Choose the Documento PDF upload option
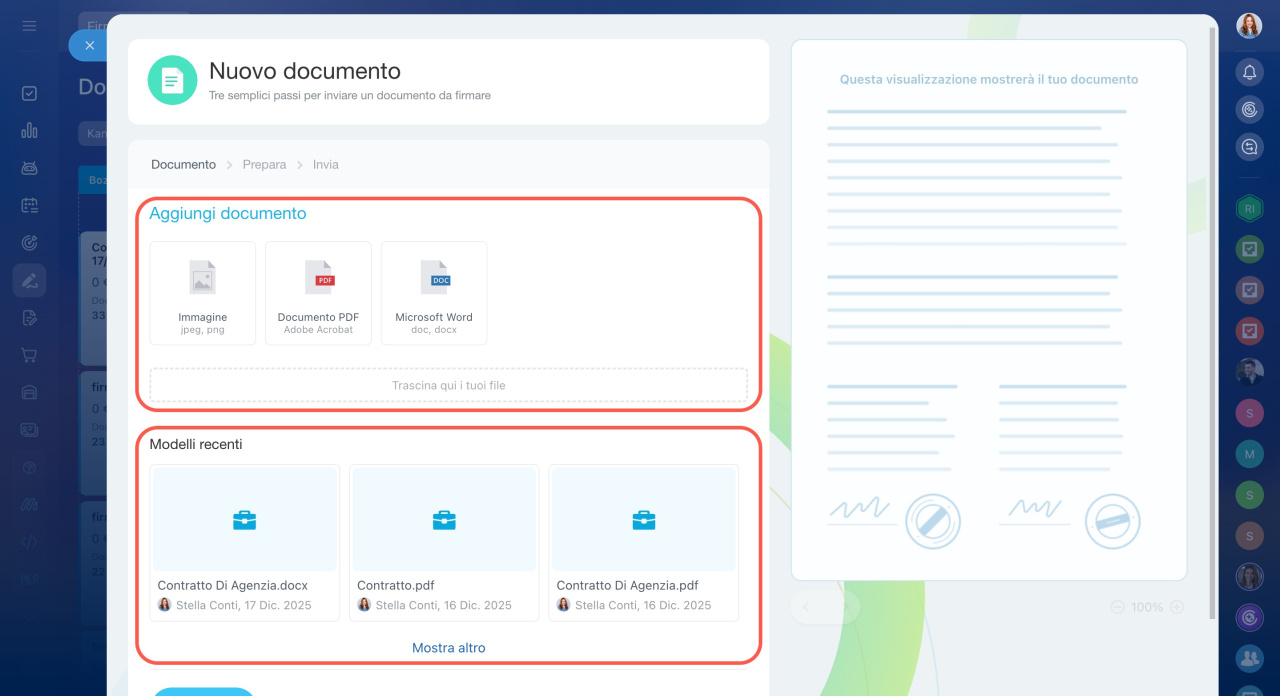The image size is (1280, 696). pos(318,293)
